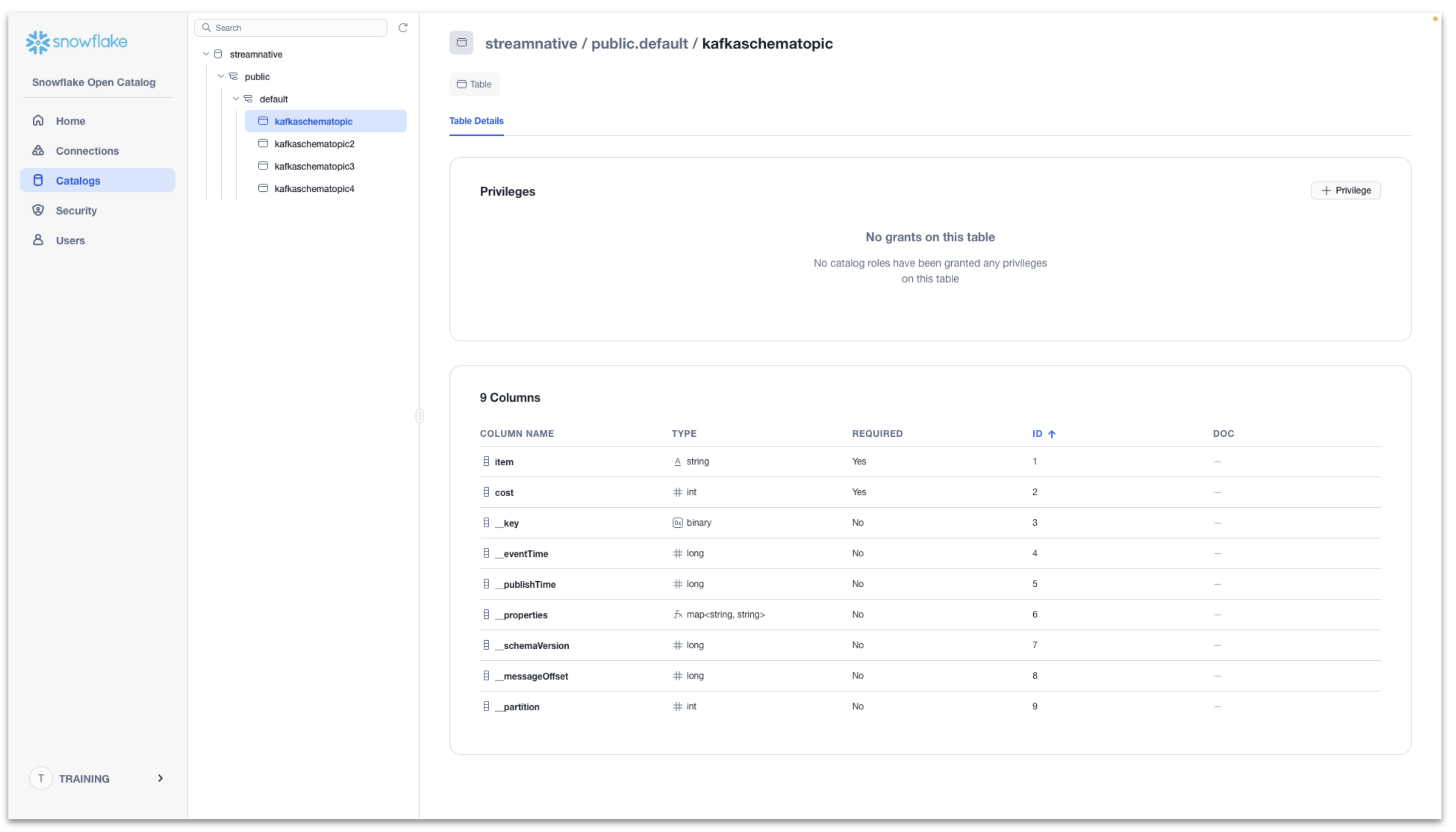Collapse the public namespace in the tree
The image size is (1456, 832).
click(221, 76)
